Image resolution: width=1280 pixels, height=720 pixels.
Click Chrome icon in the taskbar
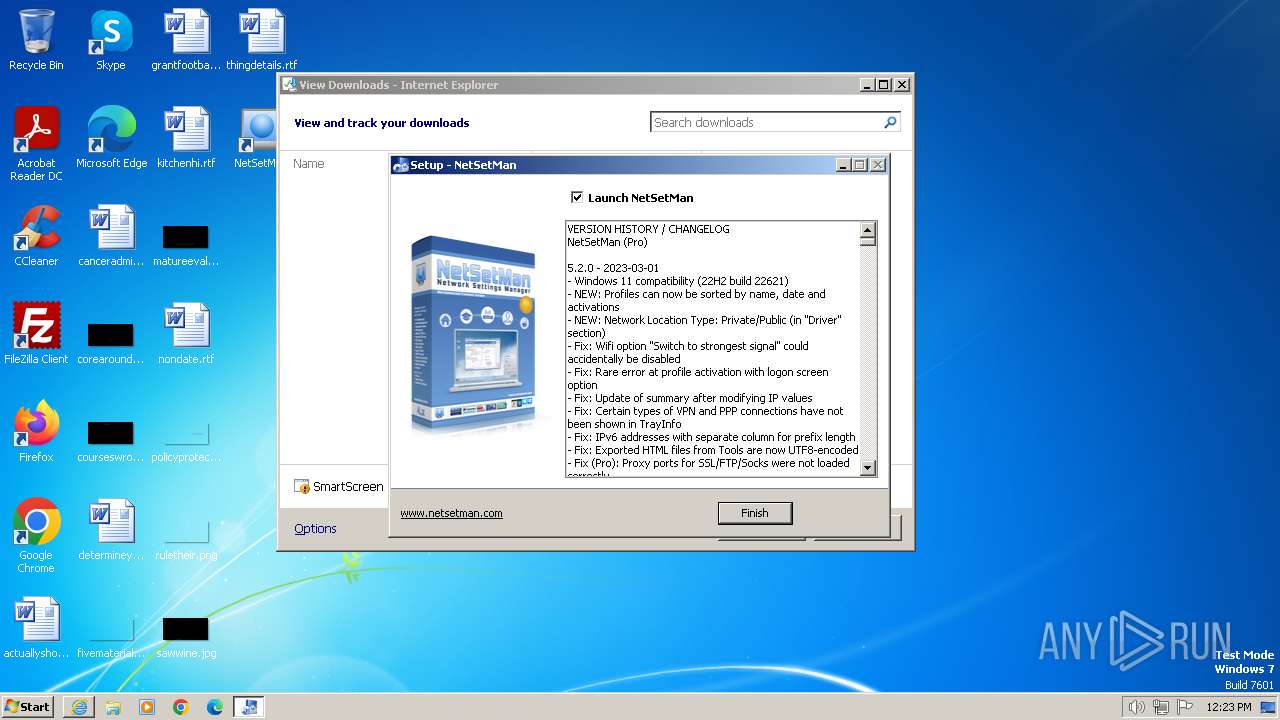click(x=181, y=707)
